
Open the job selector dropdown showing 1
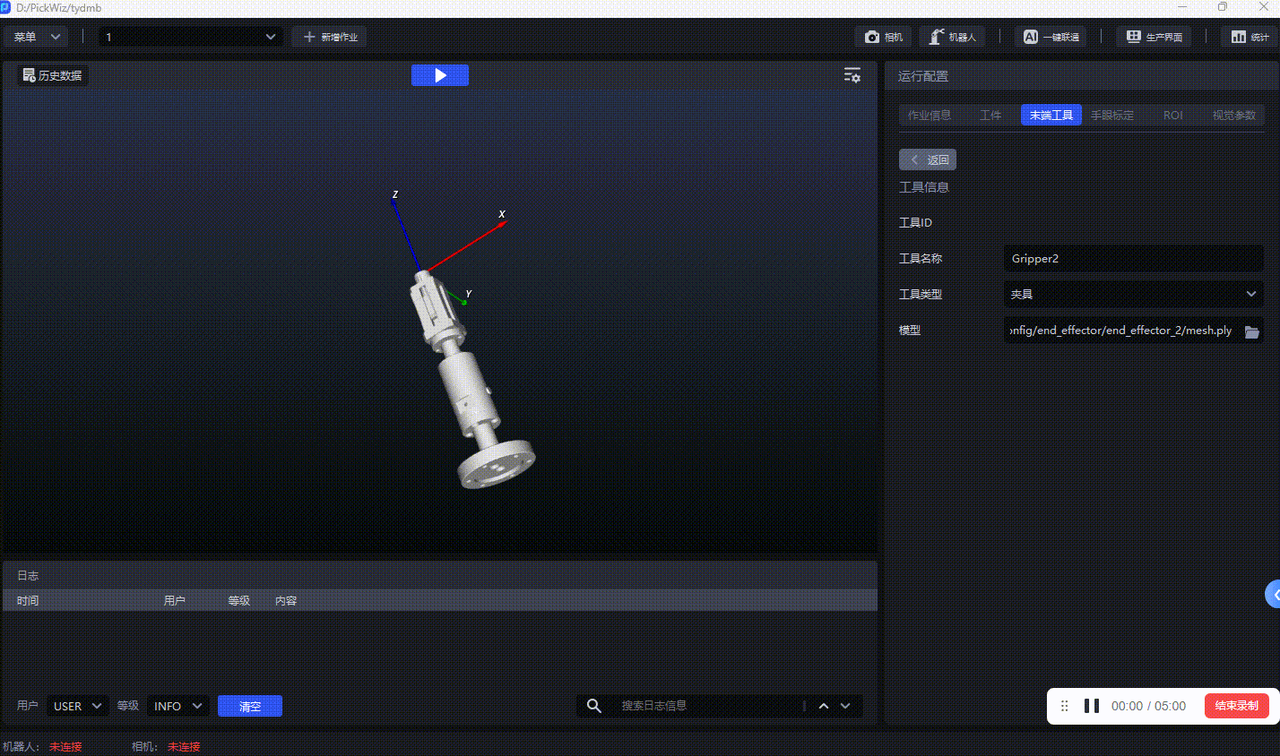point(191,37)
